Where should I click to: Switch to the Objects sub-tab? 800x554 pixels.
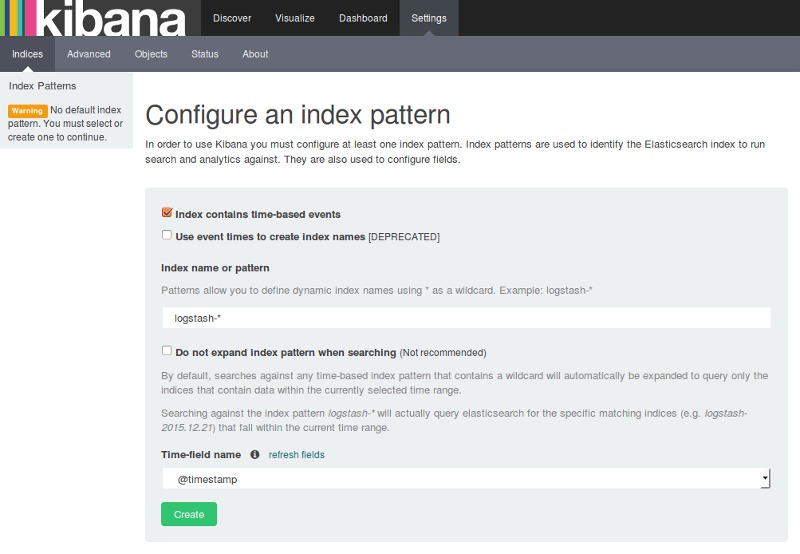coord(151,54)
